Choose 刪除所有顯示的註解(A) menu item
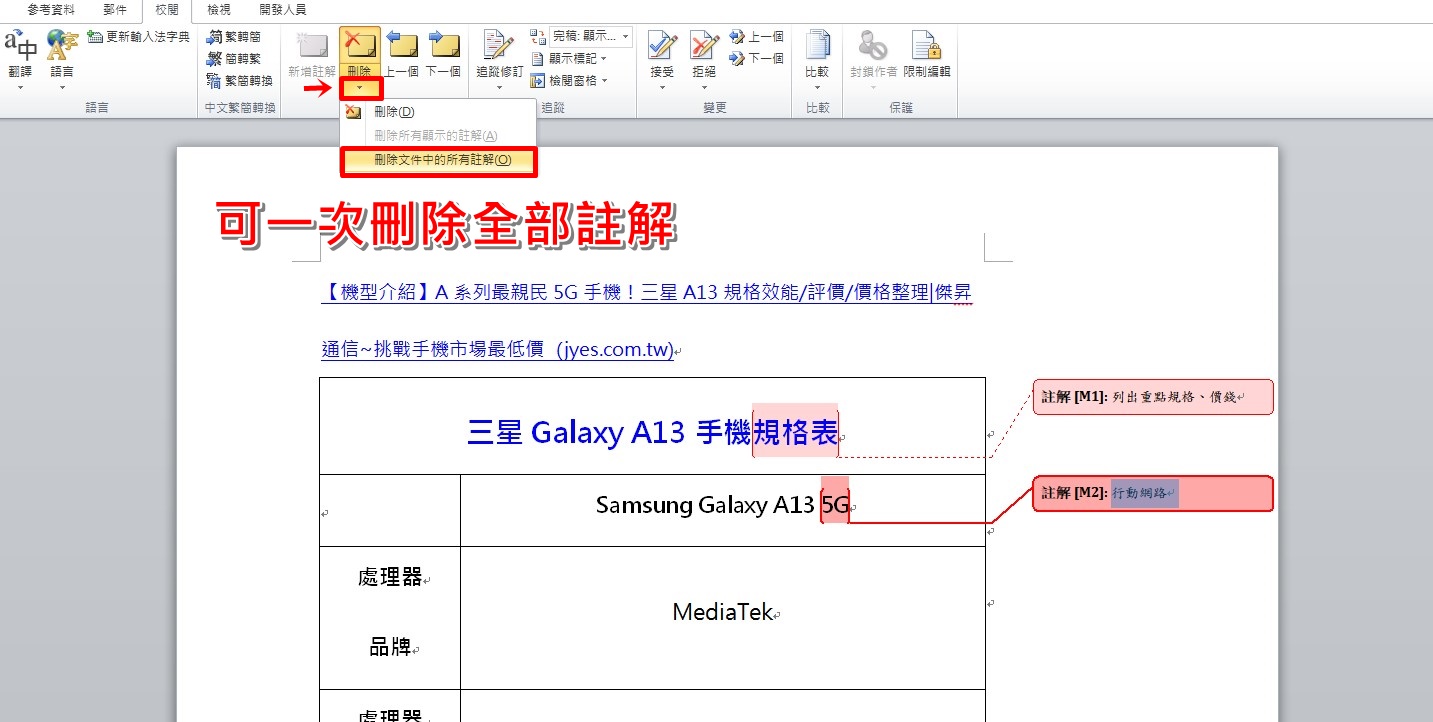Screen dimensions: 1433x722 tap(438, 135)
